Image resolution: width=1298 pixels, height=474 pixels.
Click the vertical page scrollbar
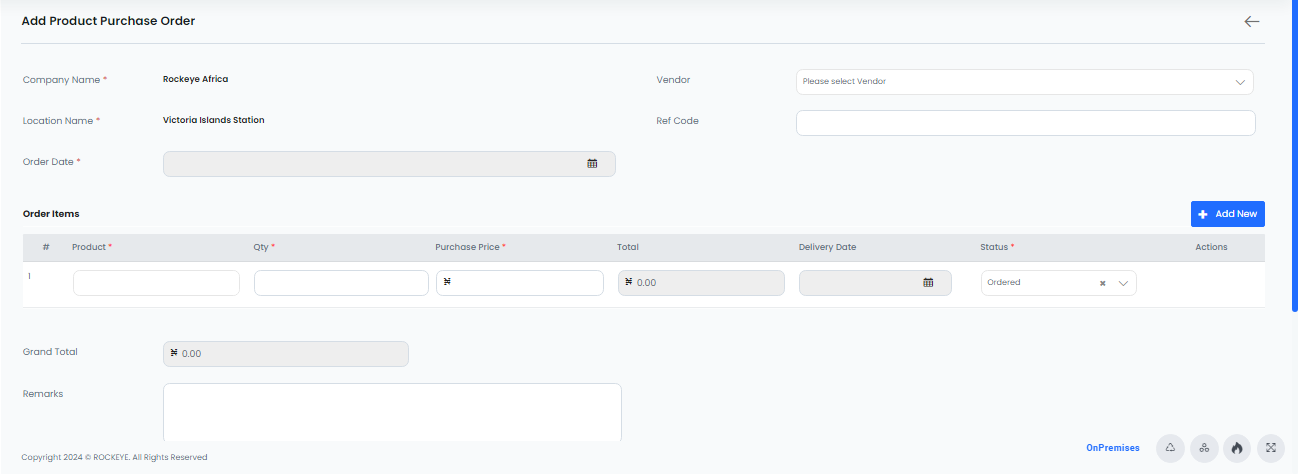click(x=1294, y=155)
